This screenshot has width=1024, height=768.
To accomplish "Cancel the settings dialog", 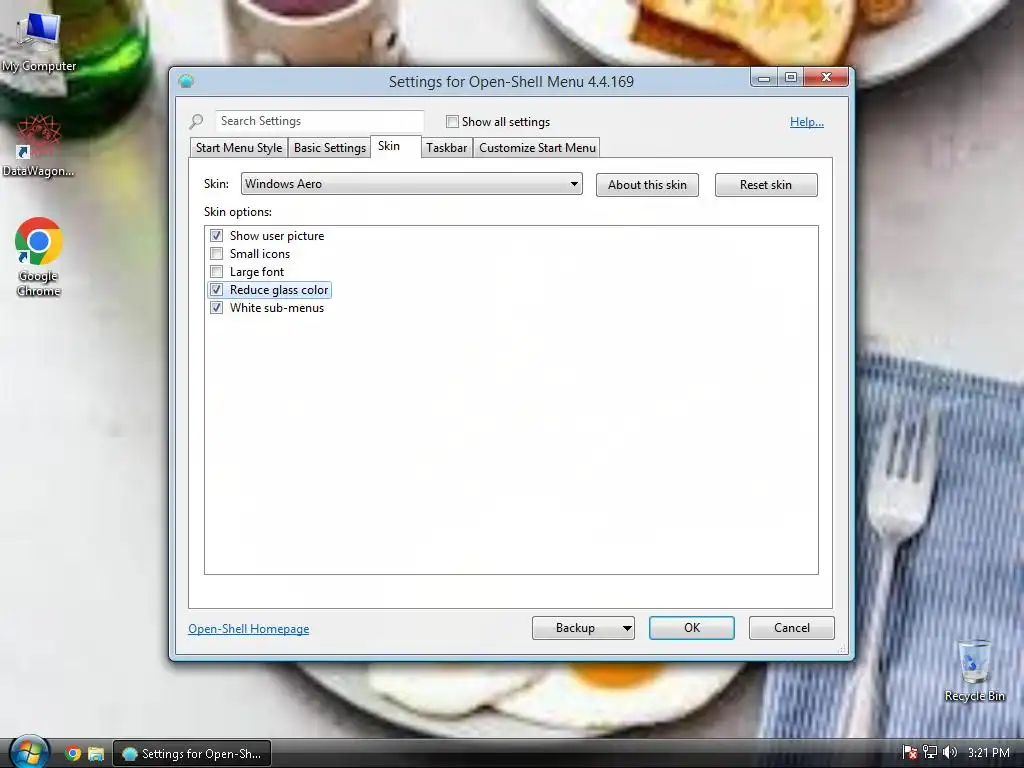I will pyautogui.click(x=792, y=628).
